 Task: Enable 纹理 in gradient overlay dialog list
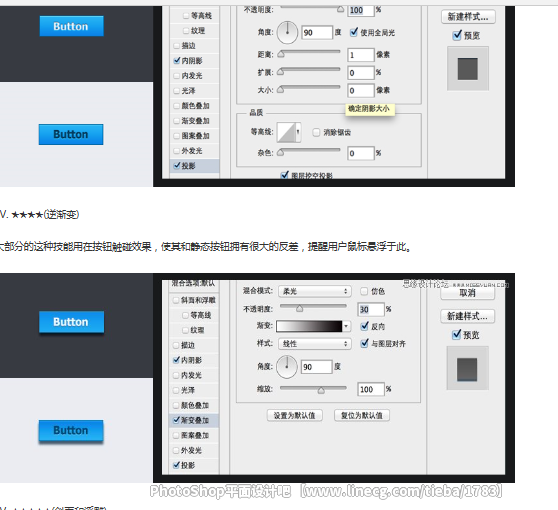(x=185, y=330)
